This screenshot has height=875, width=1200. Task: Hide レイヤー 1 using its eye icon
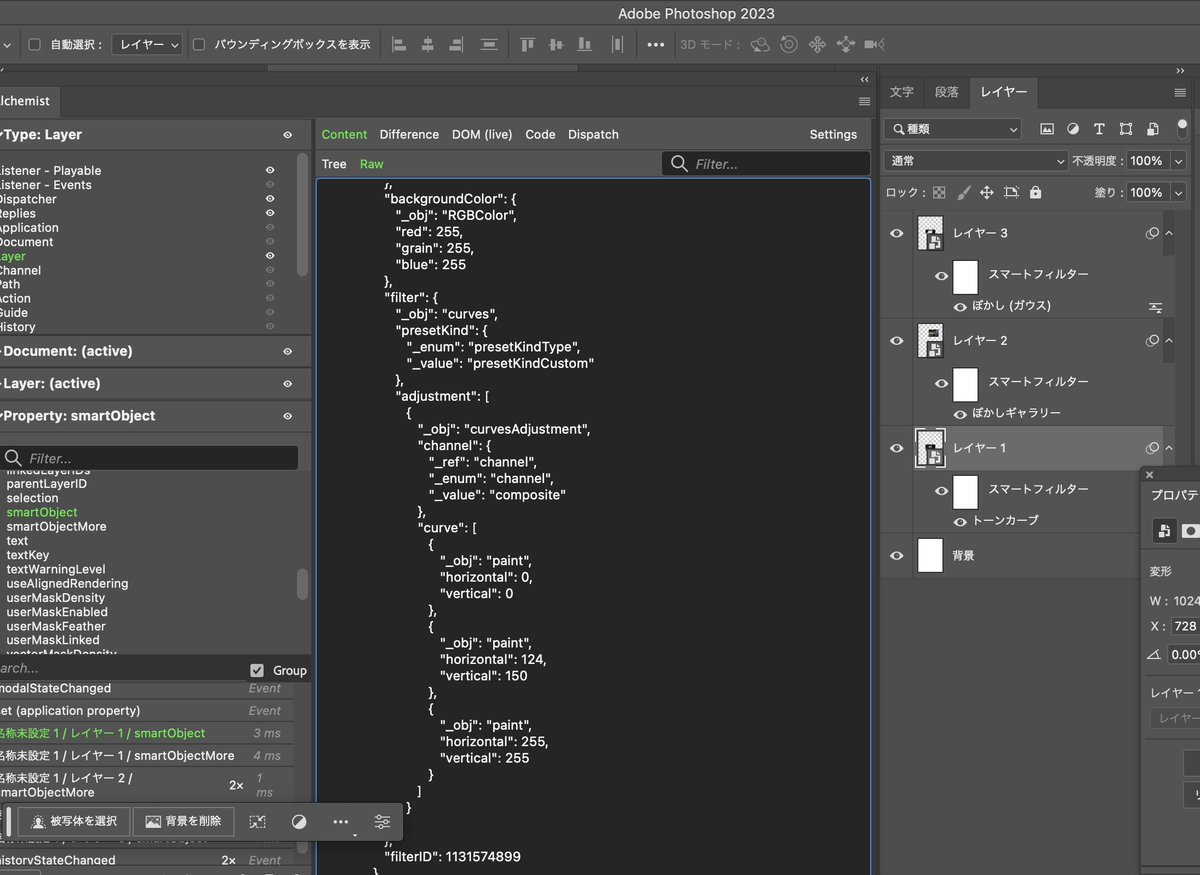(x=896, y=448)
